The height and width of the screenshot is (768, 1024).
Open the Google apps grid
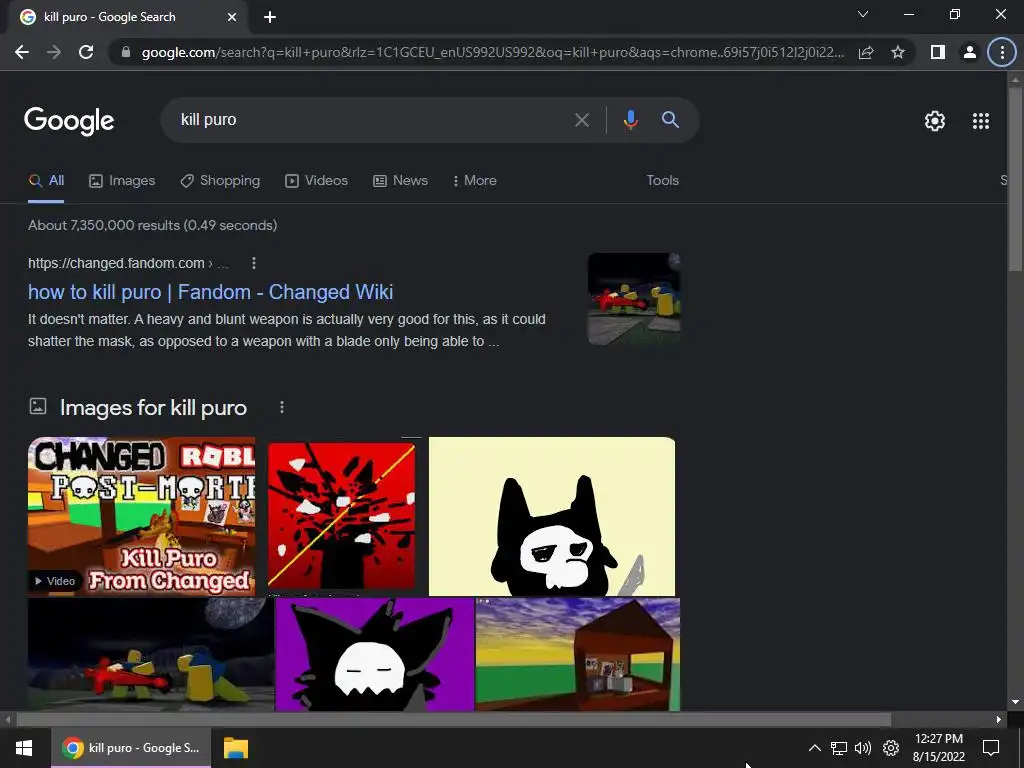[981, 121]
